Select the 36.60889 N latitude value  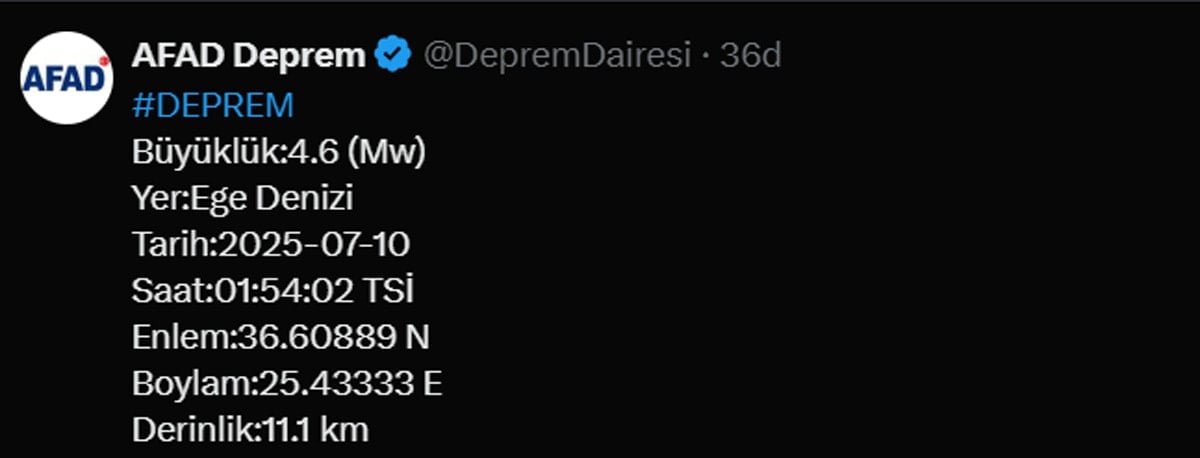tap(333, 338)
